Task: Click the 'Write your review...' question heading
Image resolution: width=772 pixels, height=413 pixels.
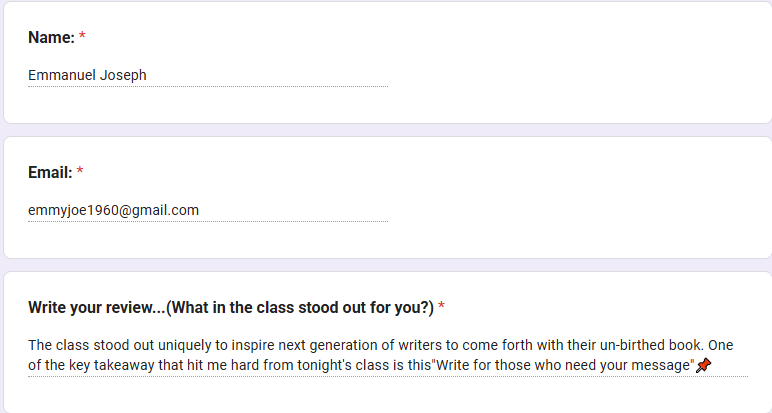Action: (231, 308)
